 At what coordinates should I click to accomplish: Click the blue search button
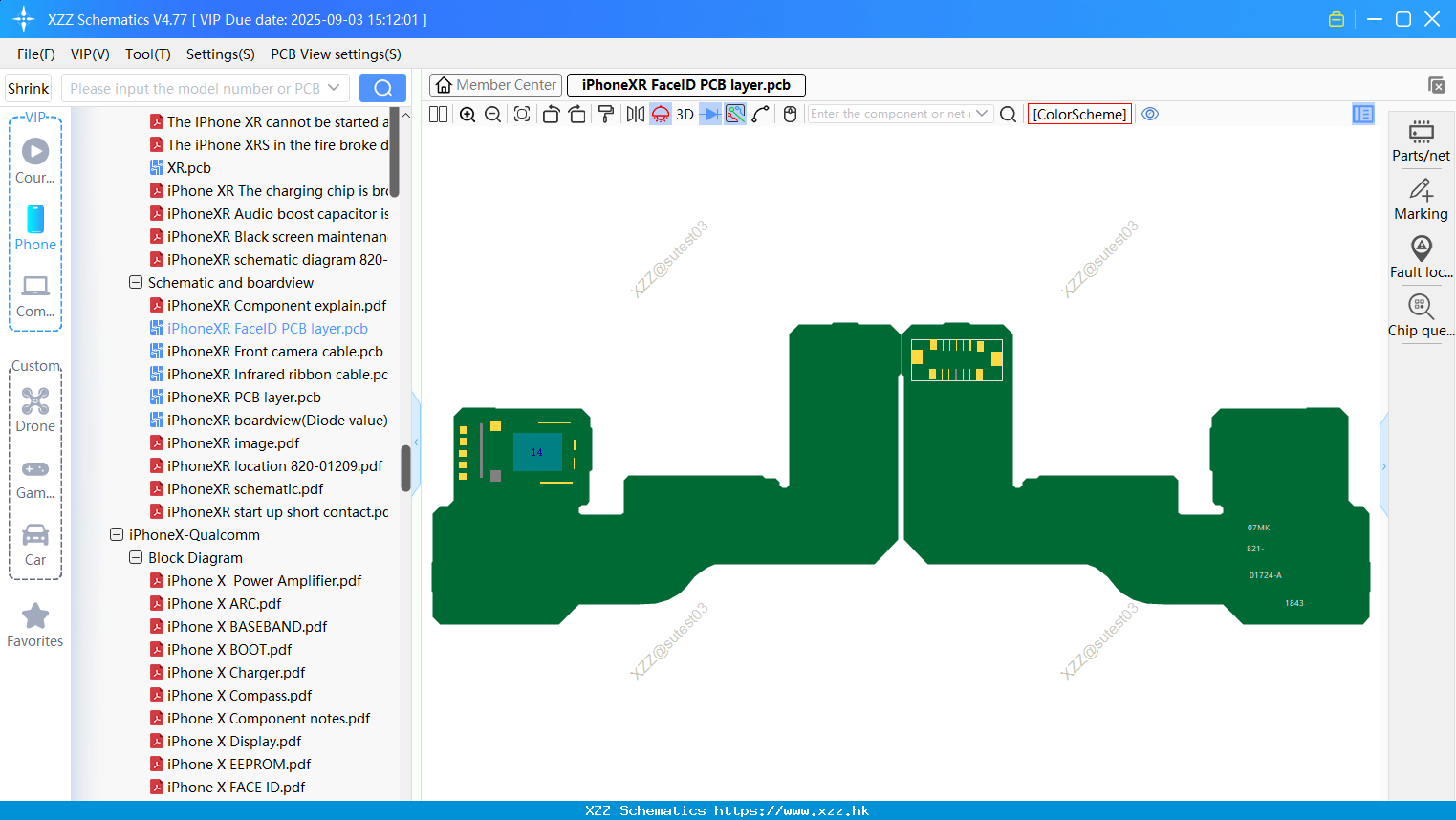tap(382, 88)
